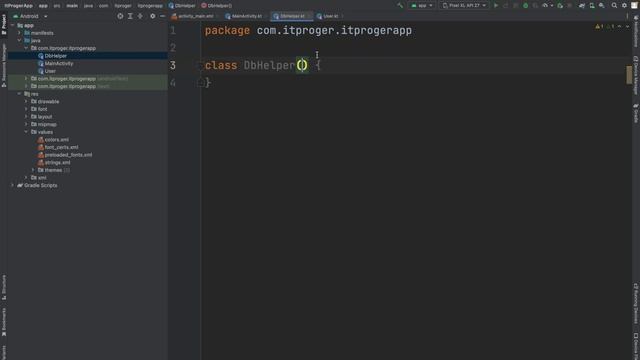Open the SDK Manager toolbar icon

point(602,6)
